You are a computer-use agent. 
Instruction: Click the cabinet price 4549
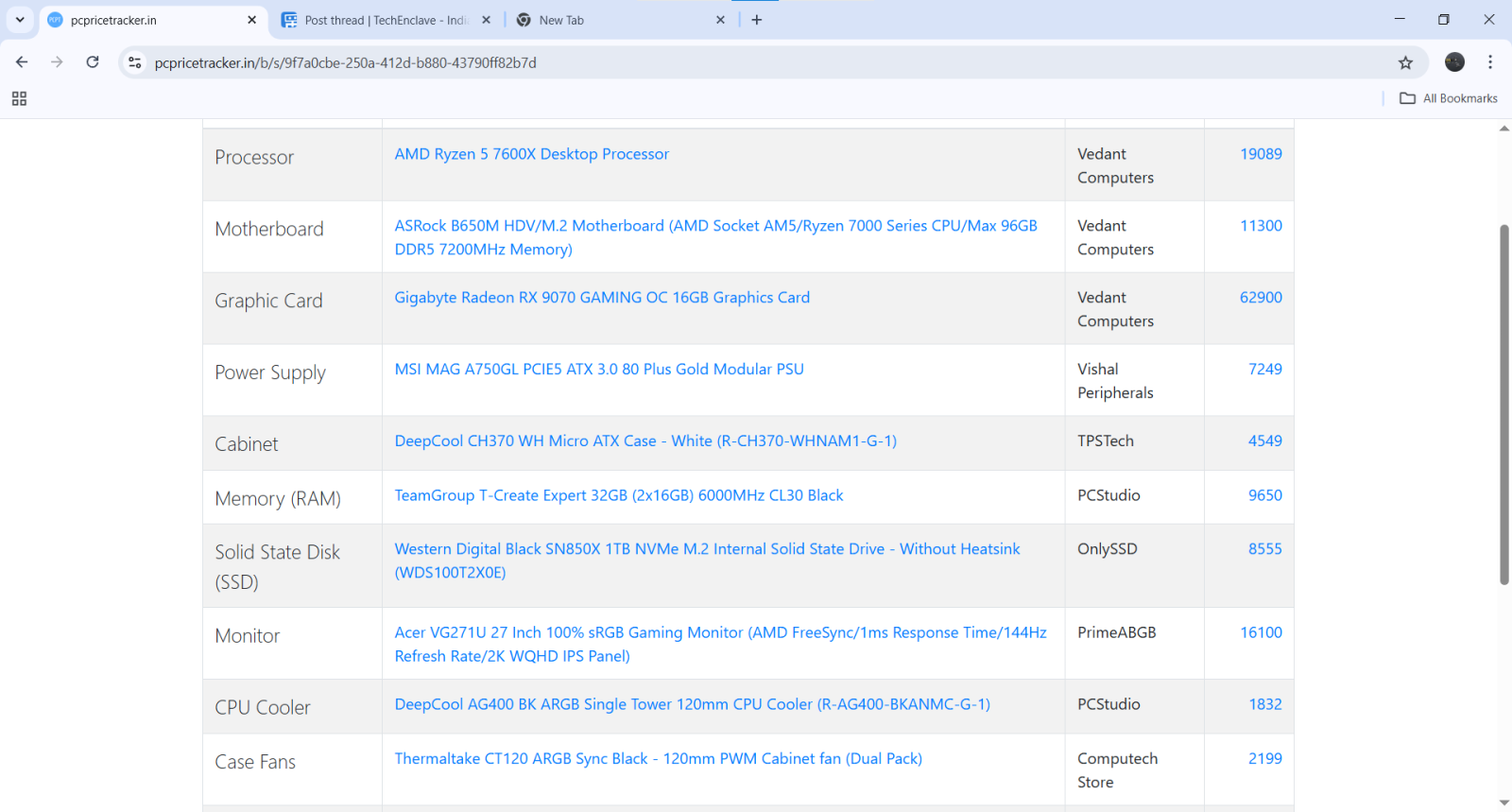tap(1264, 441)
